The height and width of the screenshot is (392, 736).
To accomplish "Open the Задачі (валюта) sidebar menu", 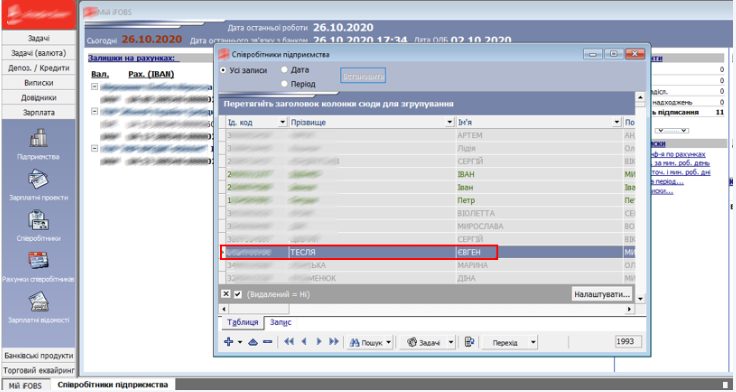I will coord(38,53).
